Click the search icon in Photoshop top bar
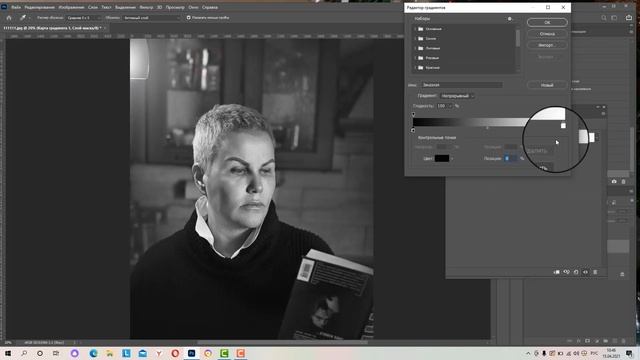The height and width of the screenshot is (360, 640). pyautogui.click(x=604, y=18)
